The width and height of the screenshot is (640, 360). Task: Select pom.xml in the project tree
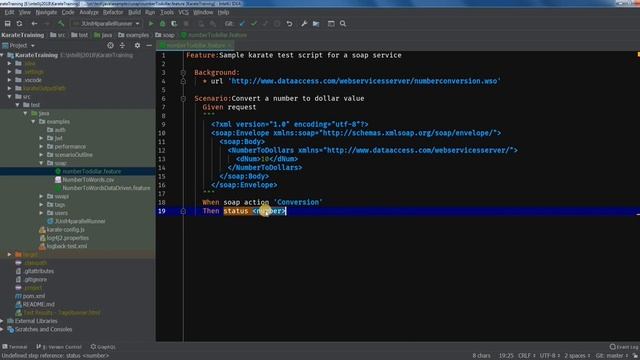[x=33, y=296]
